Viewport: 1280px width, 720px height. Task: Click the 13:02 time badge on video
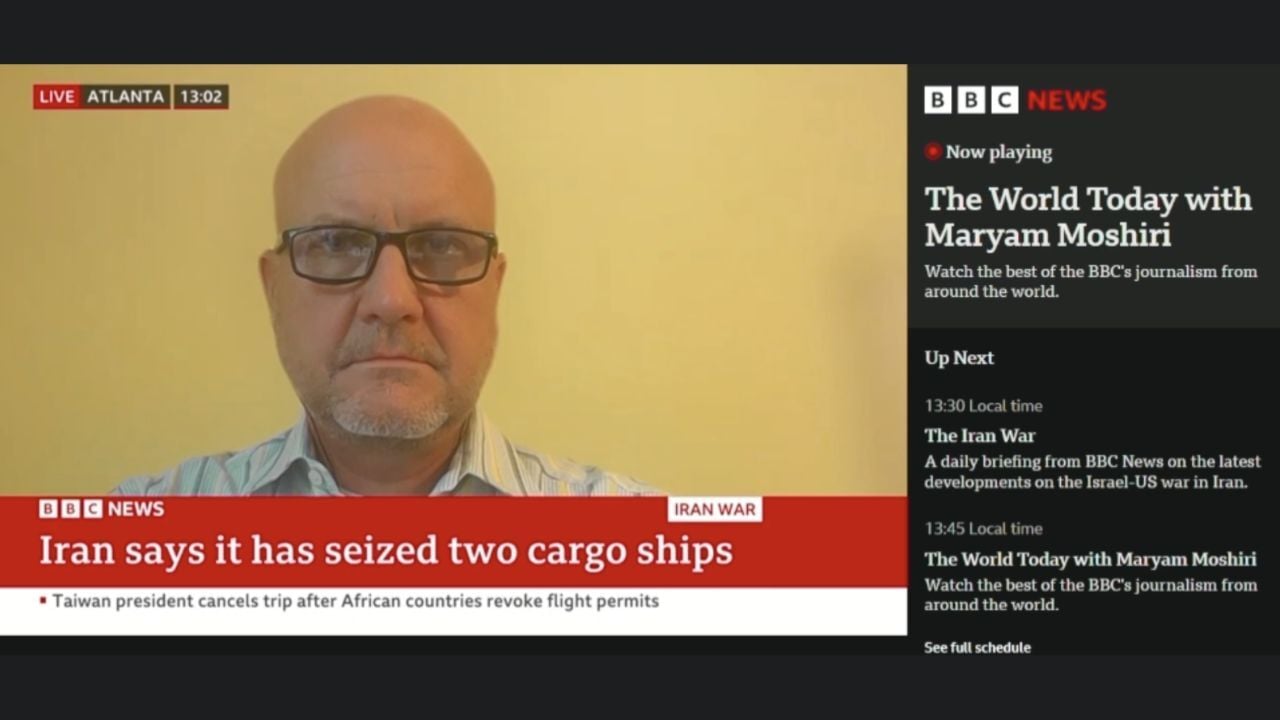point(201,97)
